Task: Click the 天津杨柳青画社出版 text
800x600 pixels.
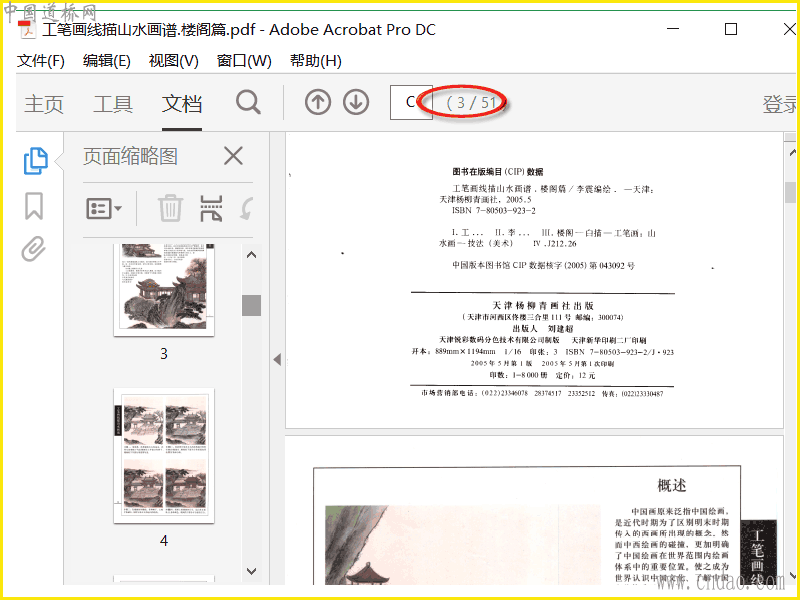Action: coord(543,305)
